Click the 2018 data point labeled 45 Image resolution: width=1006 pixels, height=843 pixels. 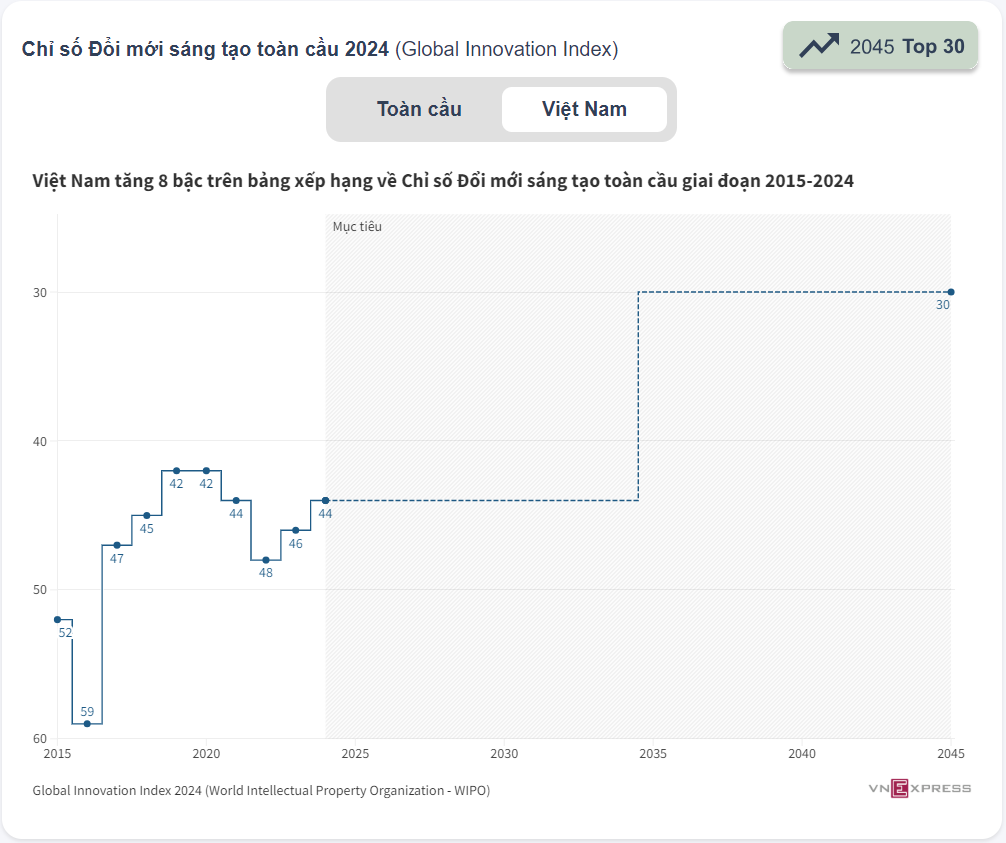point(147,515)
